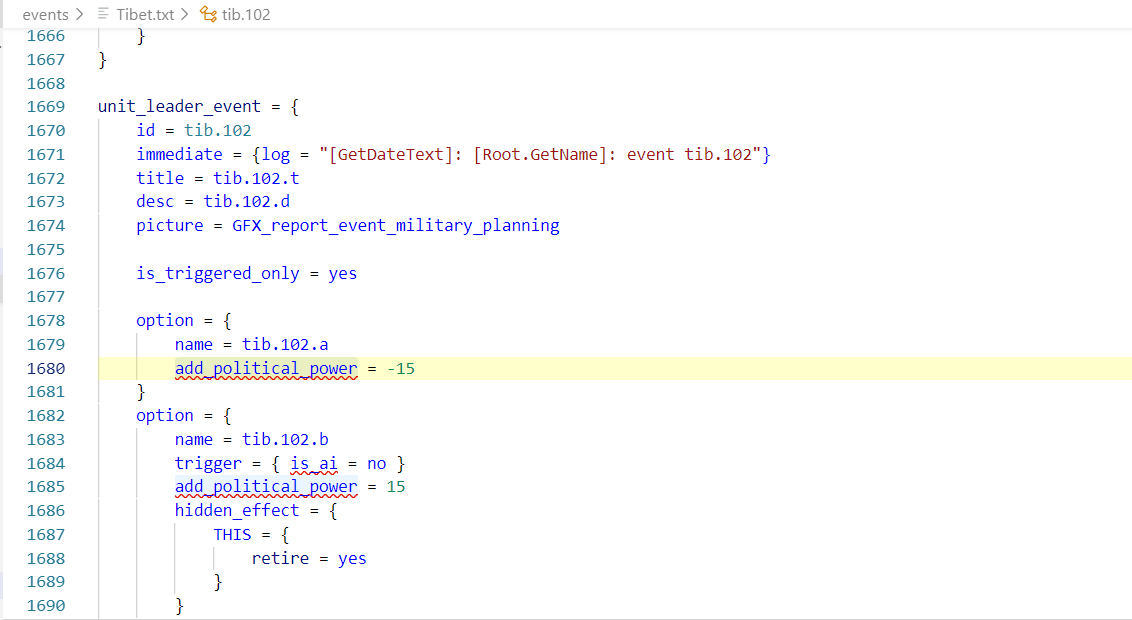Expand chevron after Tibet.txt breadcrumb
Image resolution: width=1132 pixels, height=620 pixels.
185,14
